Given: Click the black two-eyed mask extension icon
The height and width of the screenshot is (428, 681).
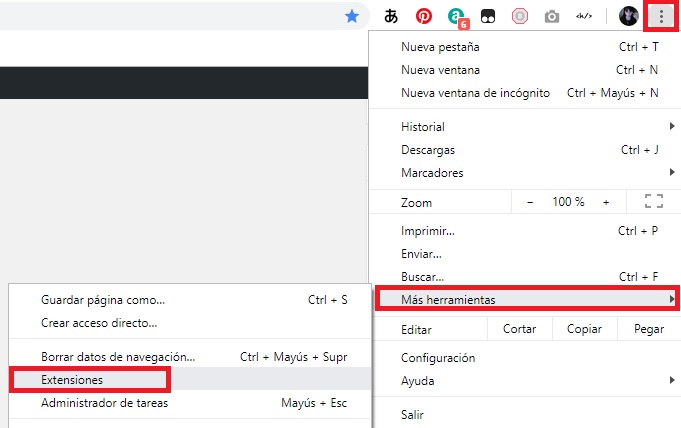Looking at the screenshot, I should 488,16.
